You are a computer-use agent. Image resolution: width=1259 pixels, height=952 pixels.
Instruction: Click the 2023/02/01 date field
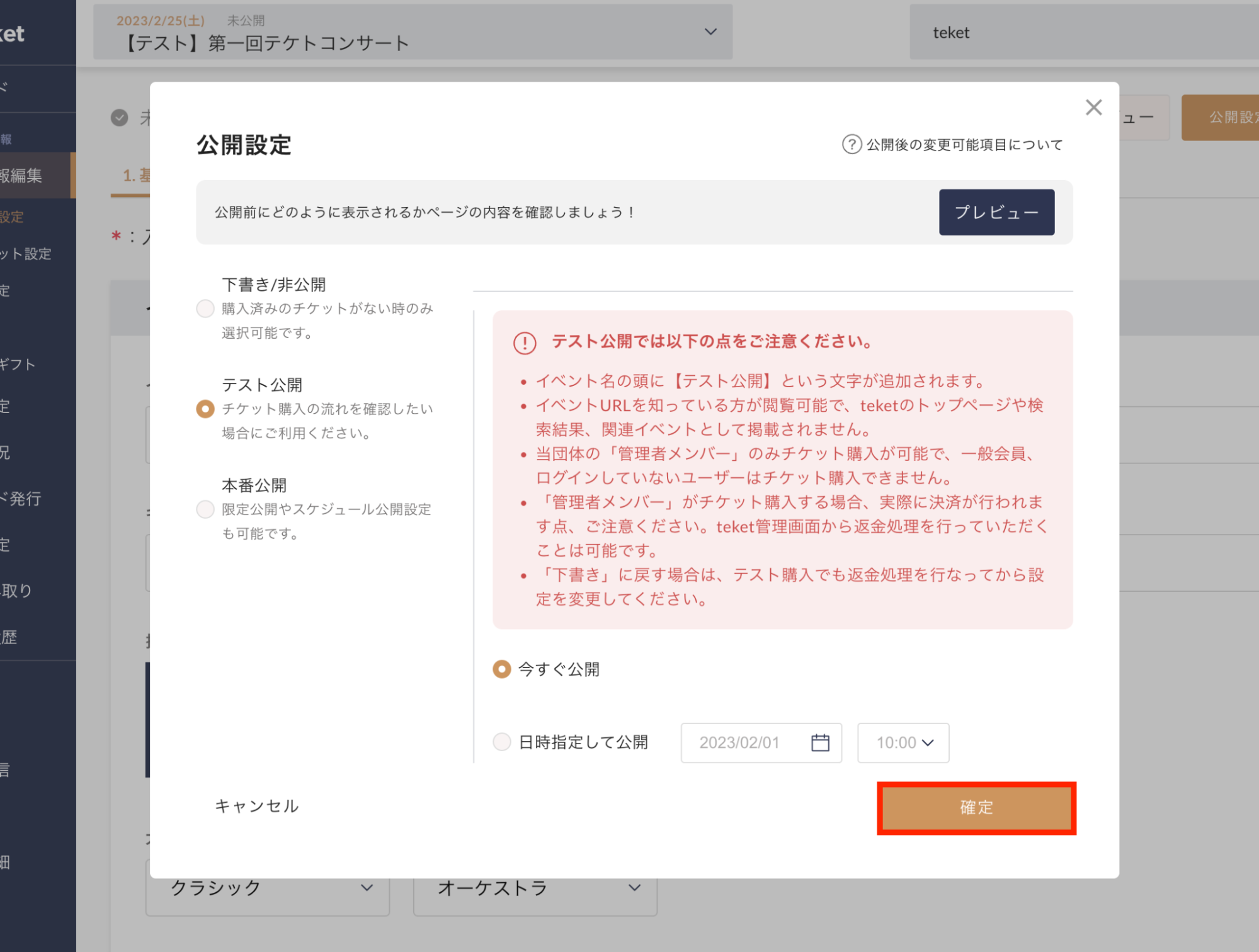740,743
